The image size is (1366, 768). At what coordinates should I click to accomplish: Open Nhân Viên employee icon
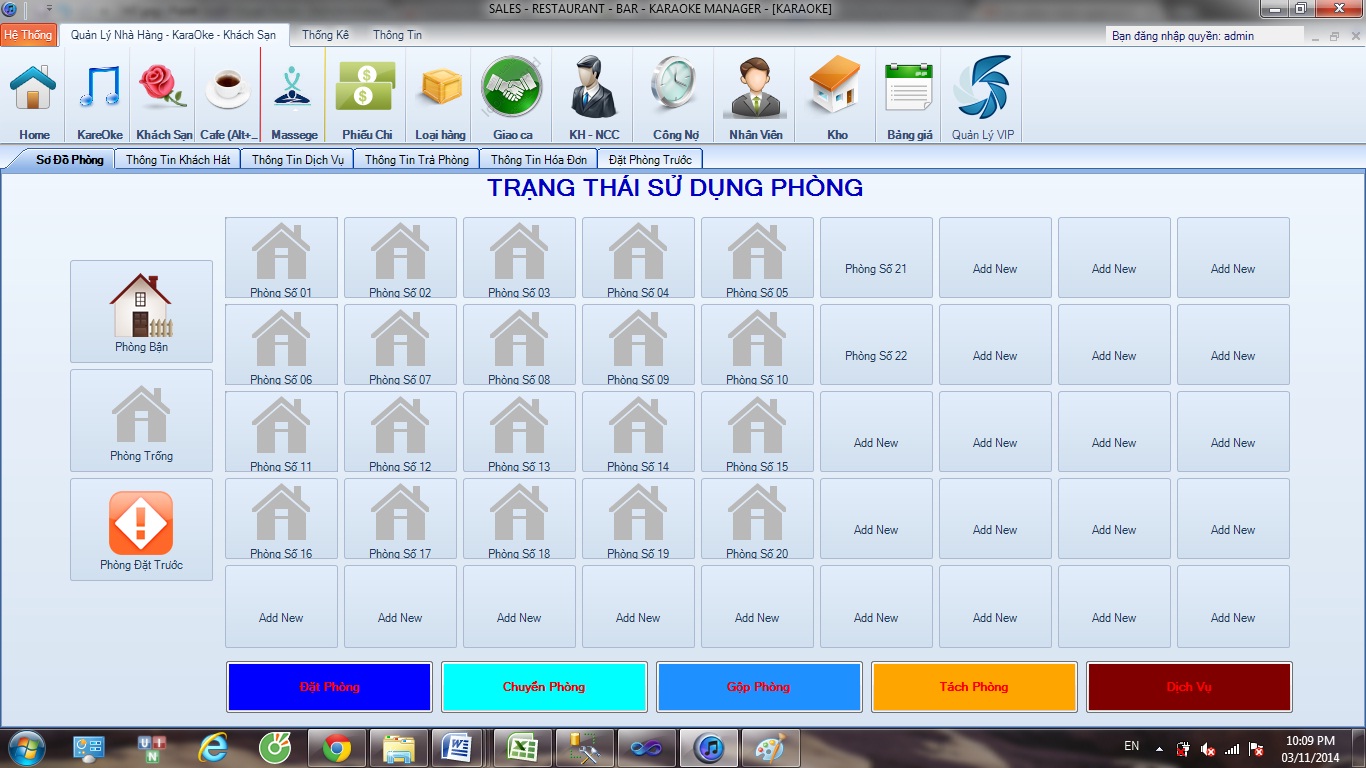[x=756, y=96]
